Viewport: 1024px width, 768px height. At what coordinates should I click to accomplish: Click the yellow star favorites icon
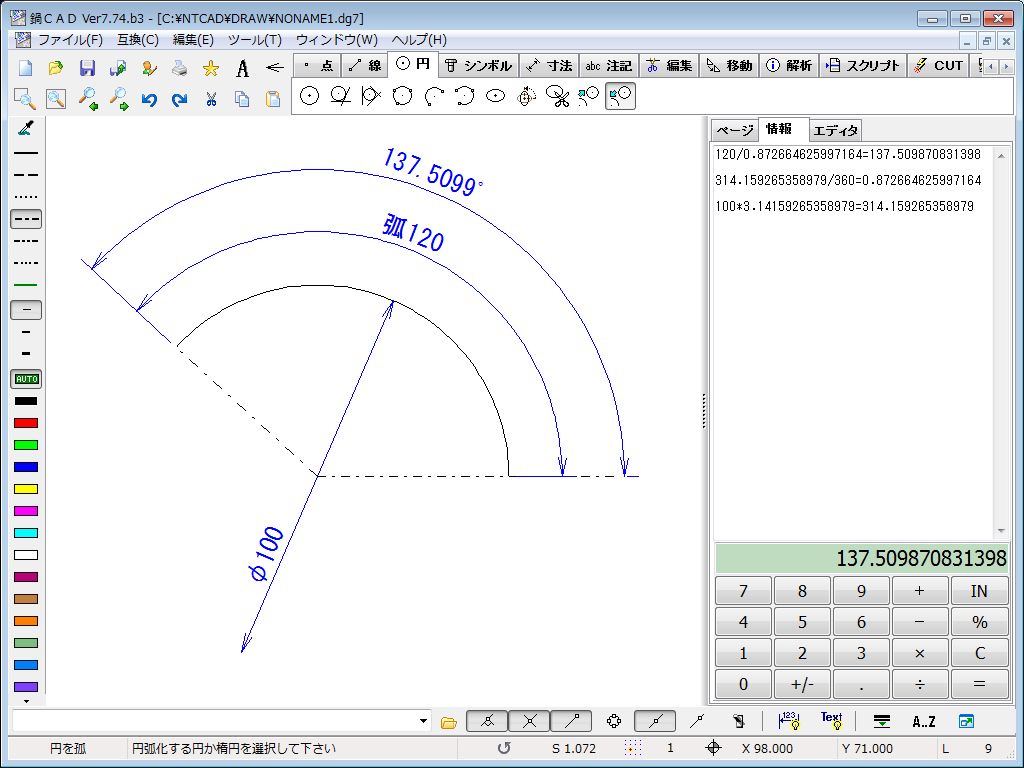210,67
